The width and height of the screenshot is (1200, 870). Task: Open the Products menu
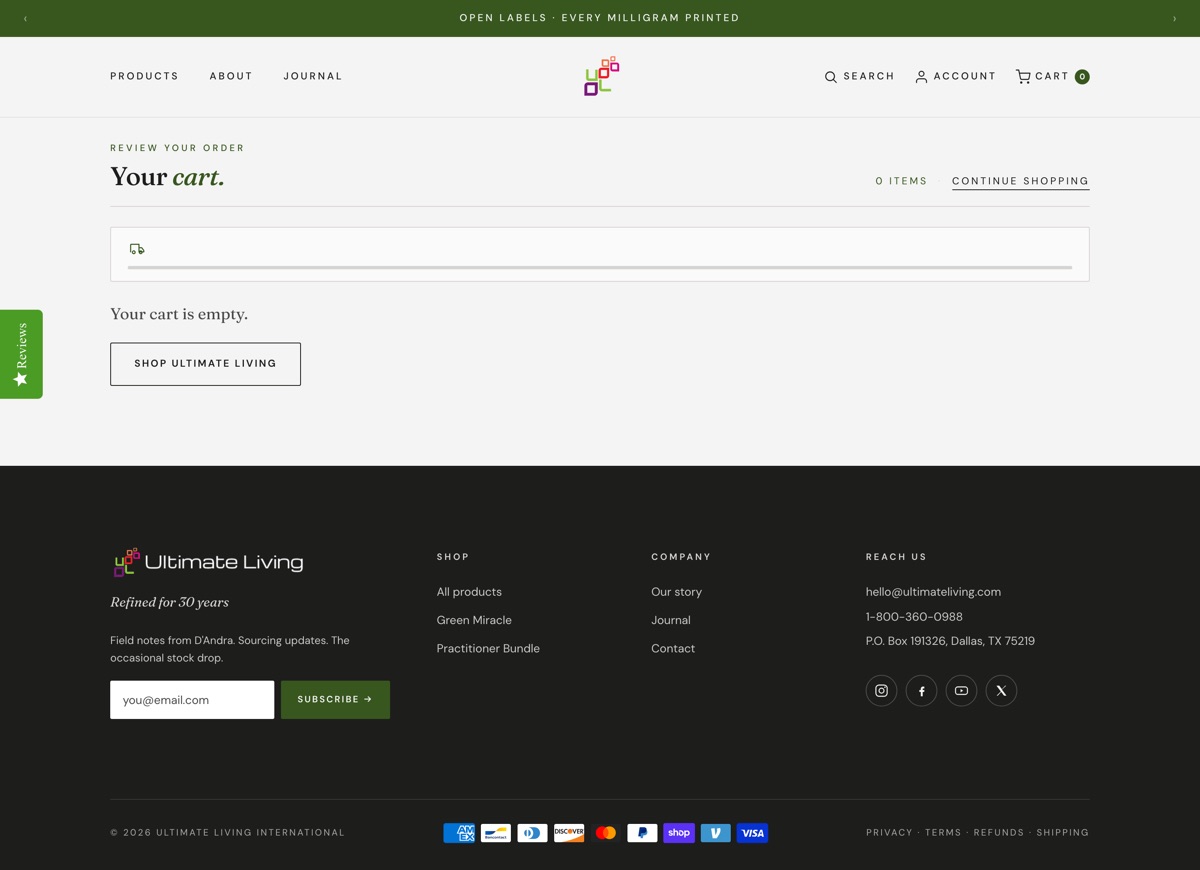click(x=144, y=76)
